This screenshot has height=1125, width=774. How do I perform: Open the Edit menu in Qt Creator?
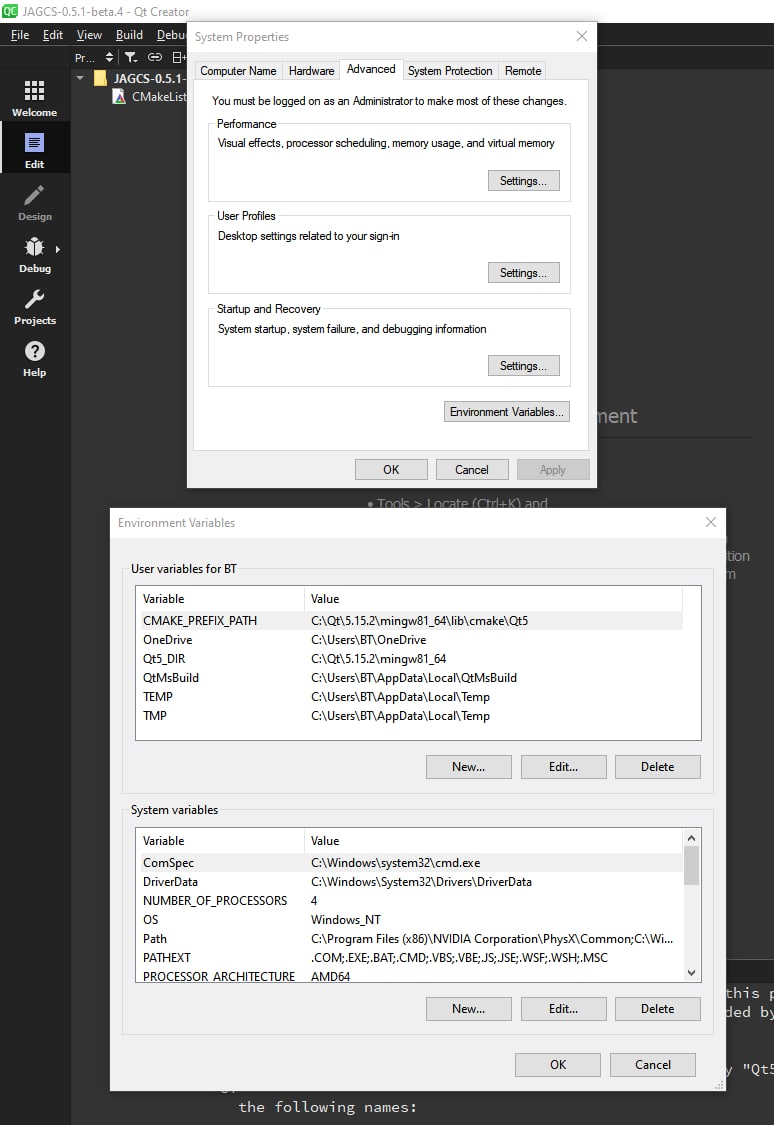[52, 34]
